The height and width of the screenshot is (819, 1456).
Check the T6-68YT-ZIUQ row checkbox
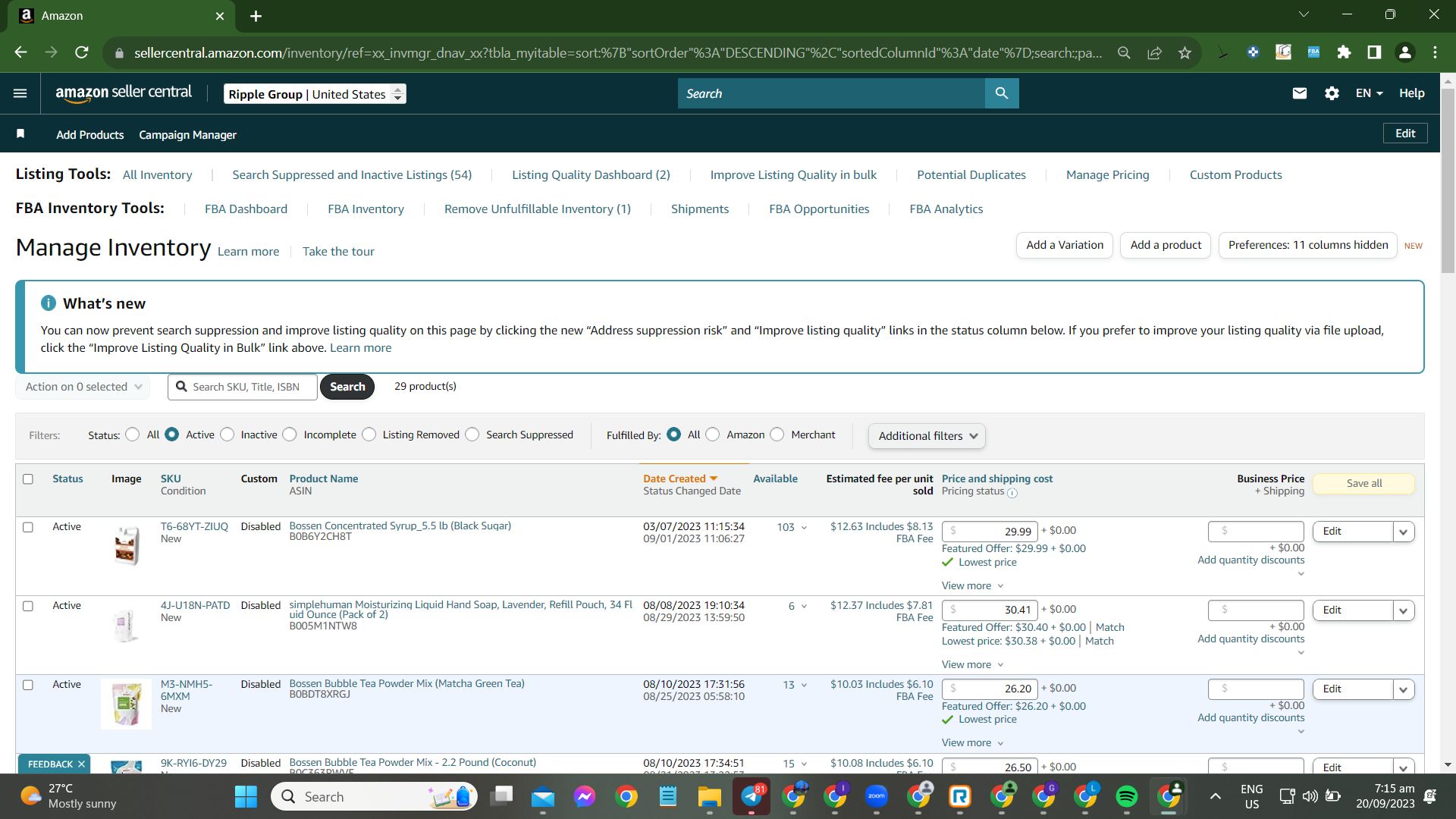tap(28, 527)
